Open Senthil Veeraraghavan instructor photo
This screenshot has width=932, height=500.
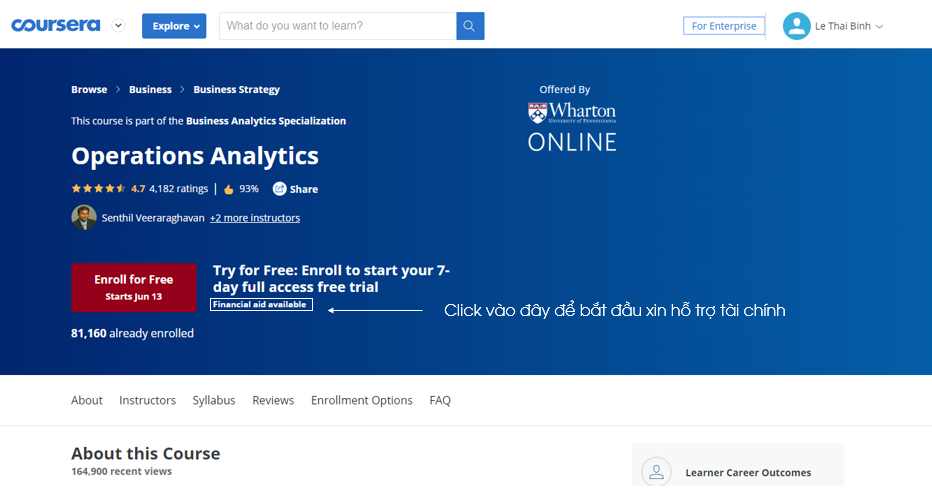pos(84,218)
